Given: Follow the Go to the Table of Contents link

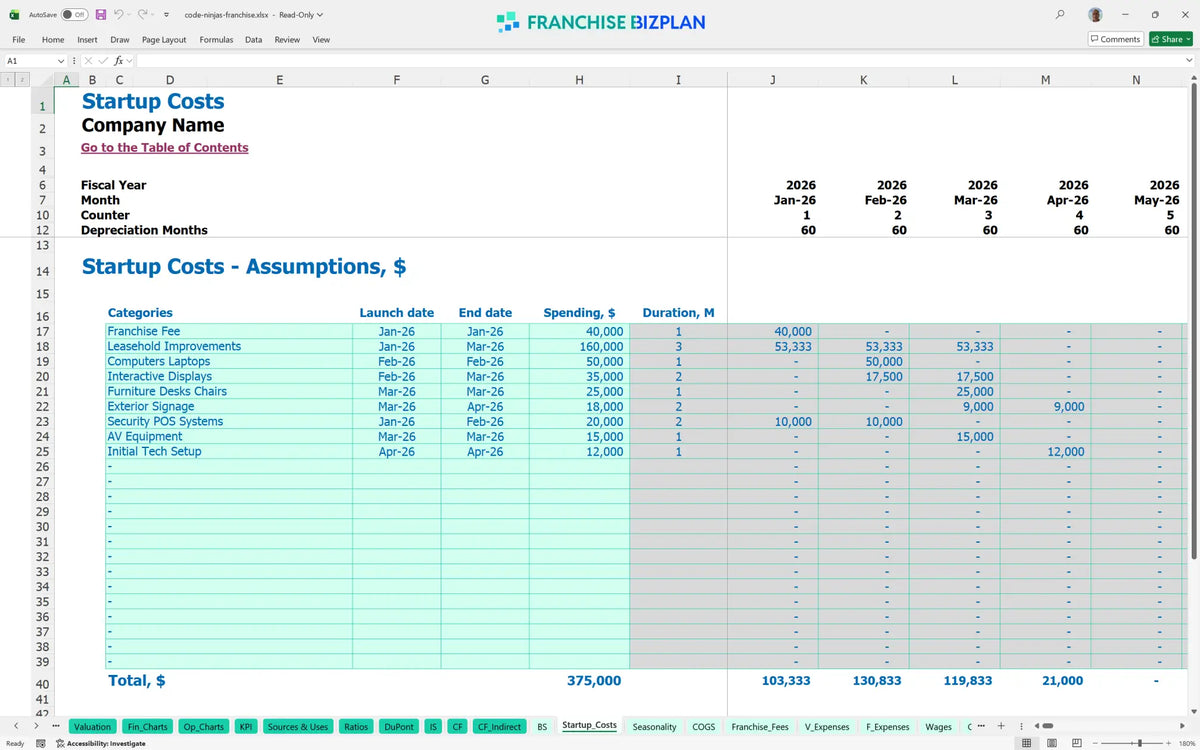Looking at the screenshot, I should [165, 147].
